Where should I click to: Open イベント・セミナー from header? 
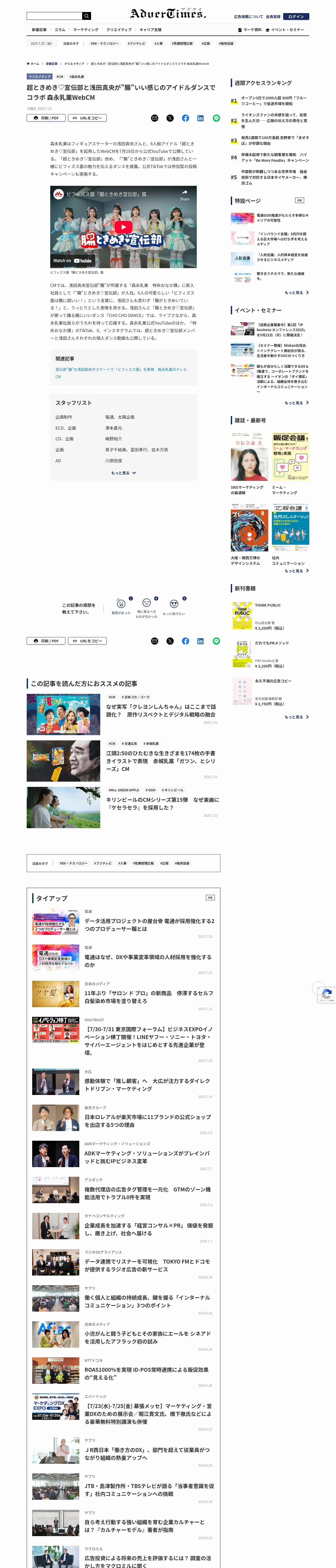285,30
